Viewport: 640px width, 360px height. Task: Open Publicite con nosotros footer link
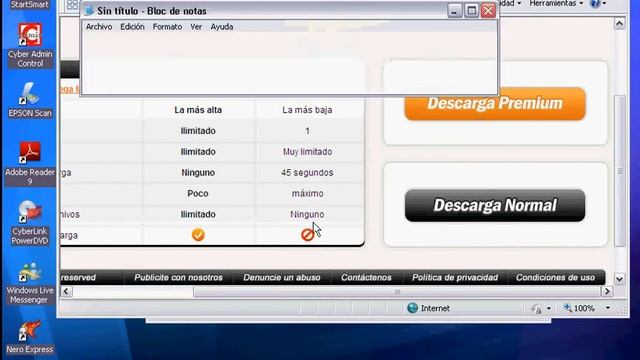coord(178,278)
